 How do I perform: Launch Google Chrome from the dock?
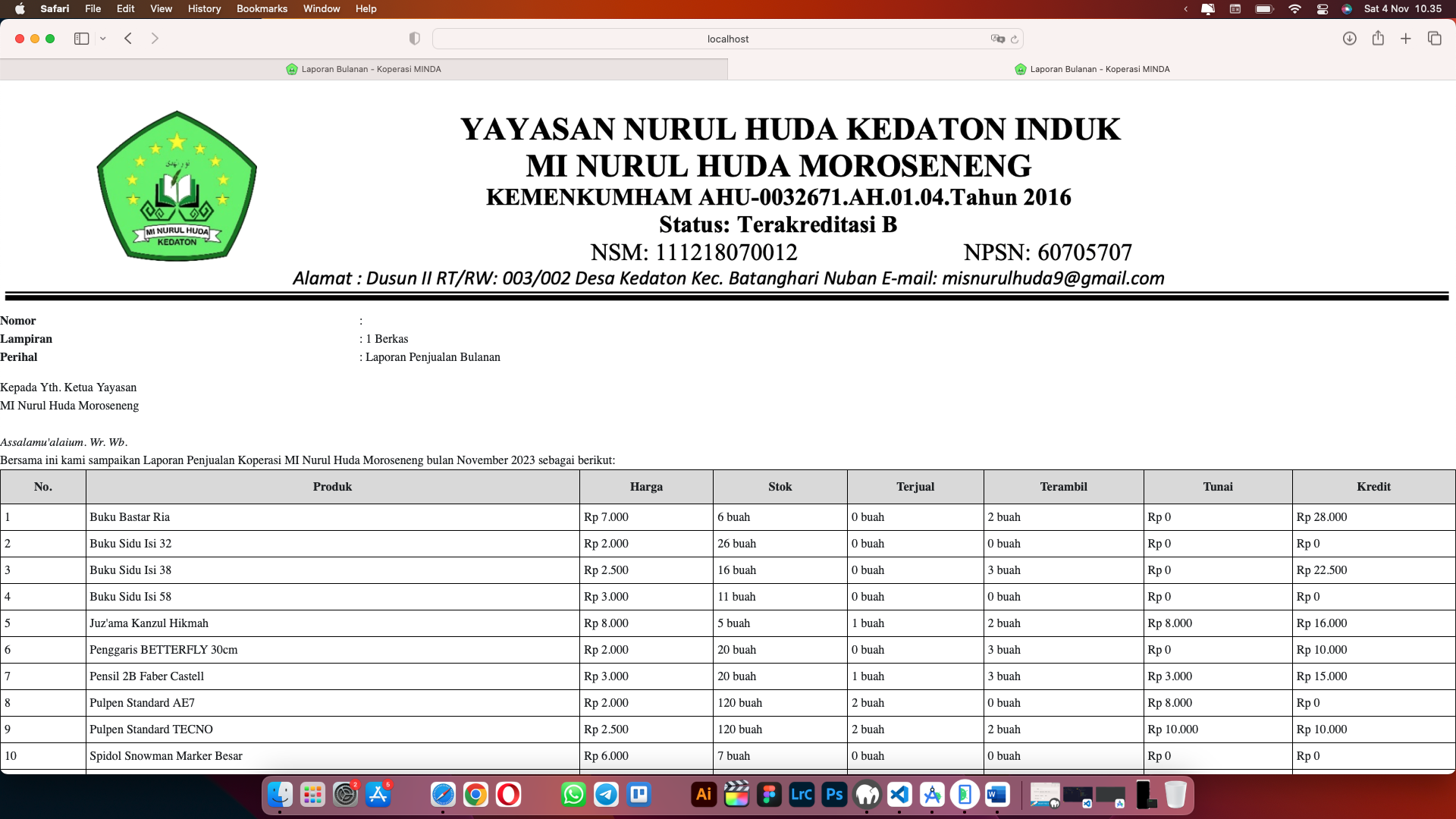pos(475,794)
